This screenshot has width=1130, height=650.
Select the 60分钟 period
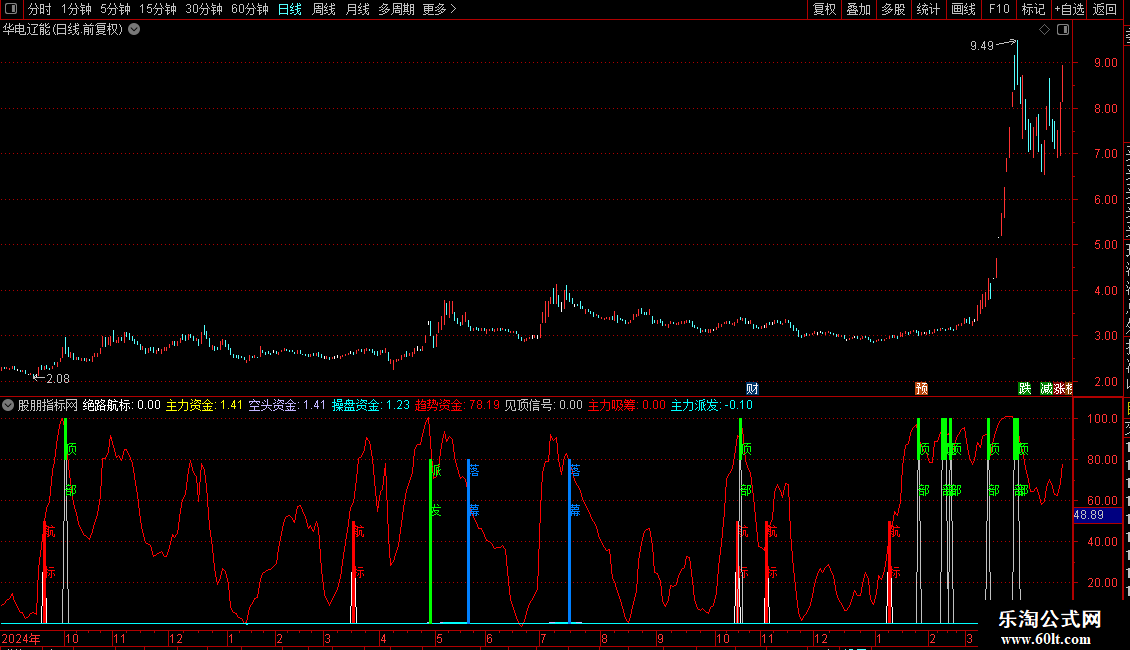tap(249, 9)
